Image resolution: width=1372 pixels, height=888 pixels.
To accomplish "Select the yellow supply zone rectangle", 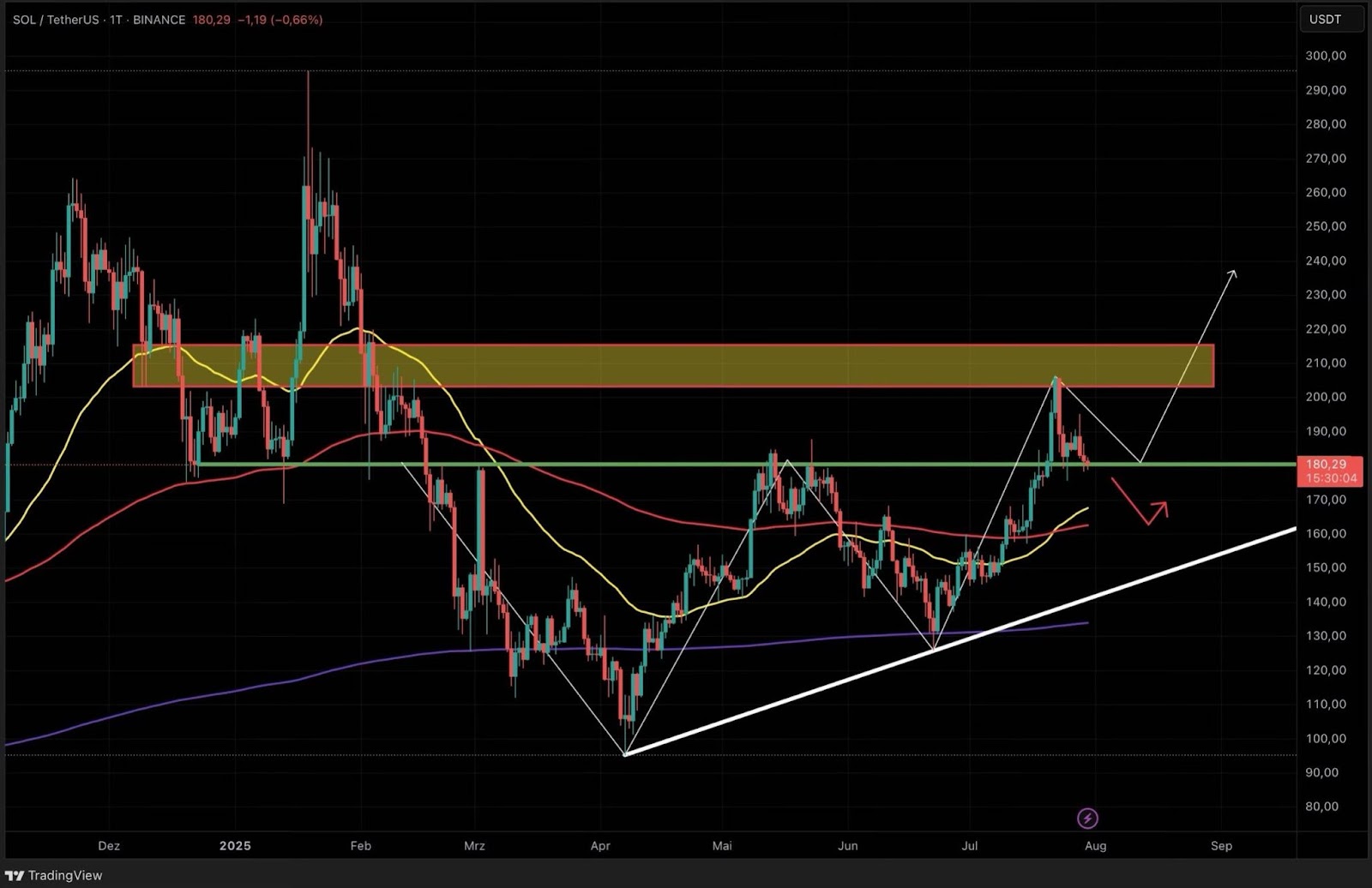I will coord(686,364).
